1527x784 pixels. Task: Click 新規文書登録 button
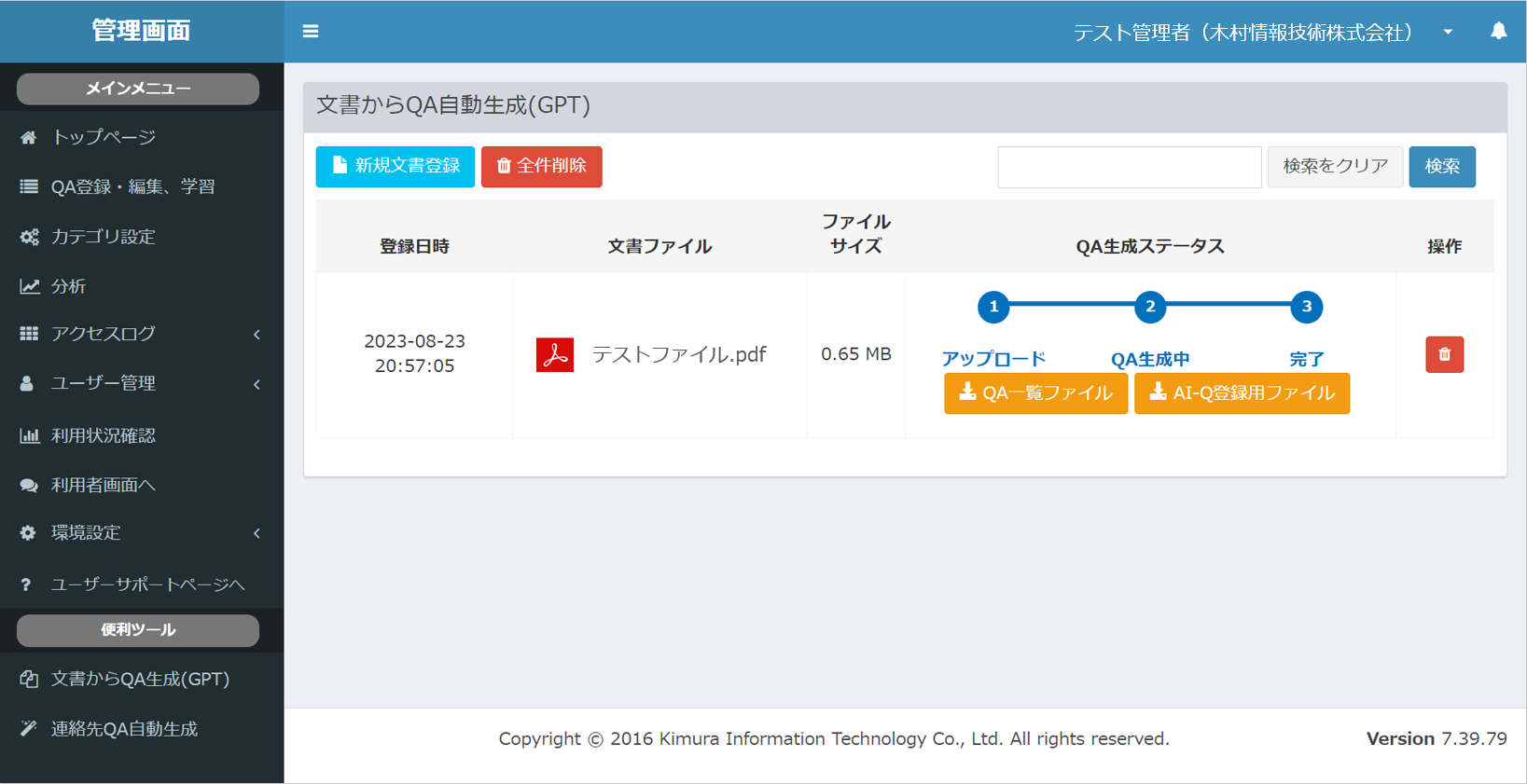pos(396,166)
